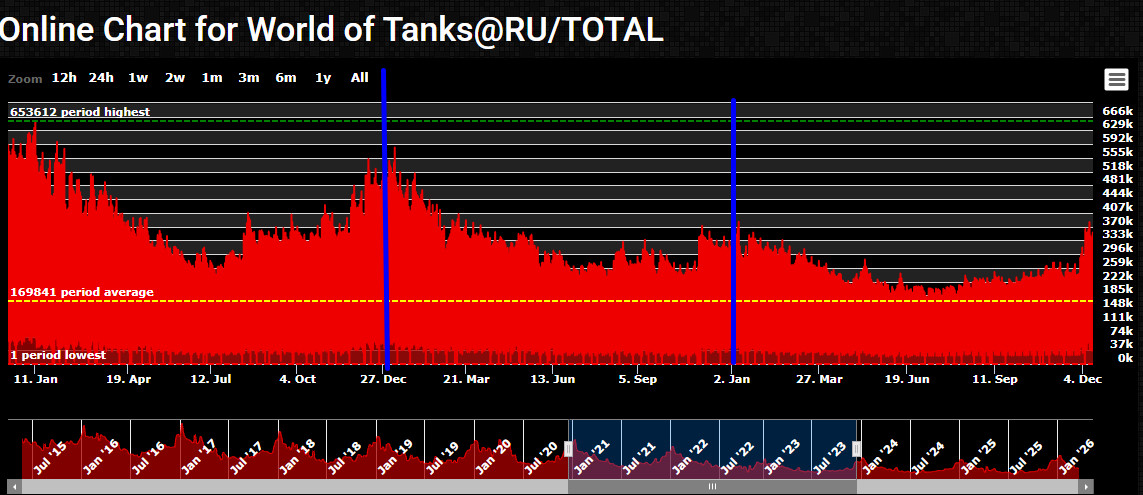Set zoom range to 1w
Viewport: 1143px width, 495px height.
(x=138, y=78)
